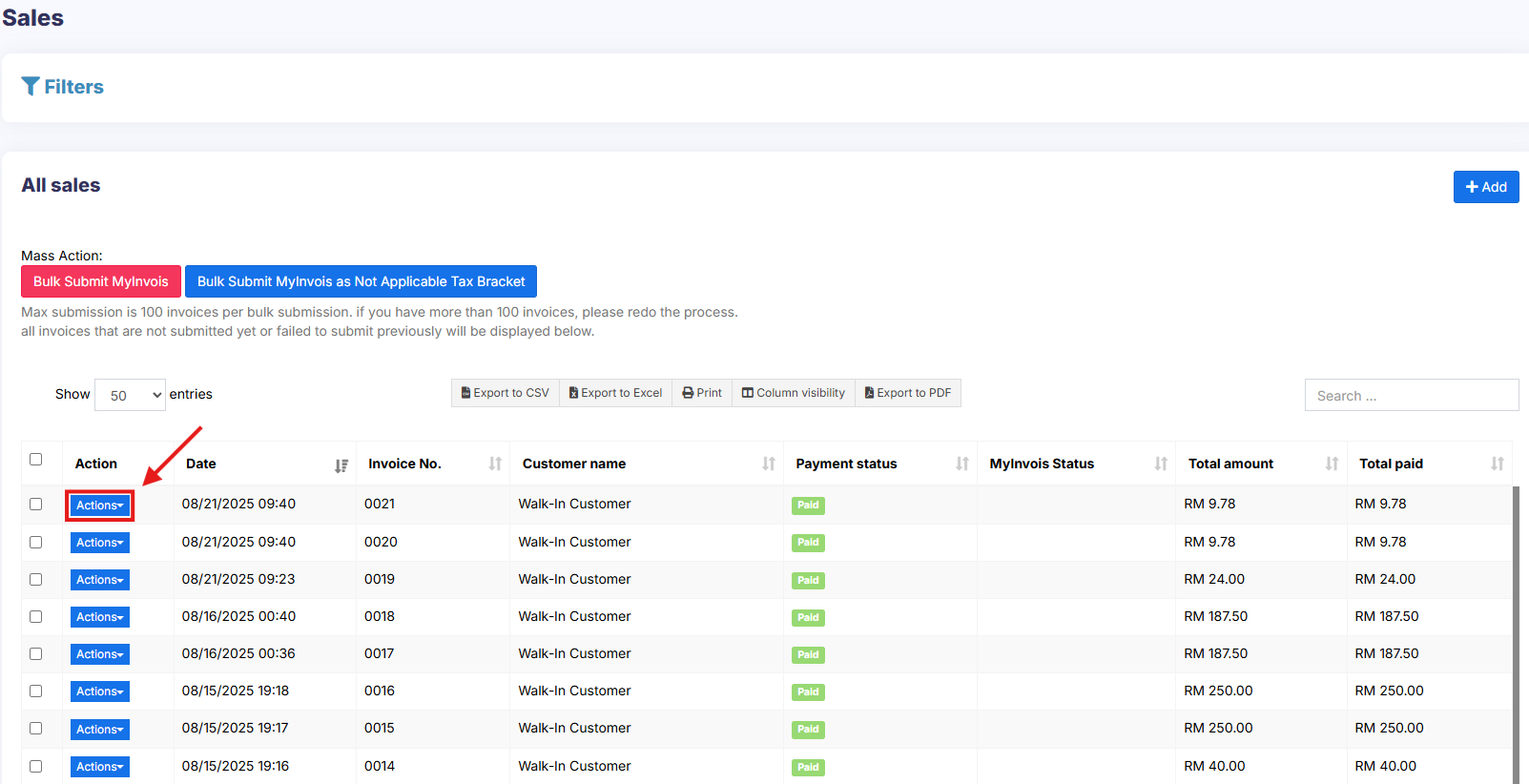Open the Column visibility option
Image resolution: width=1529 pixels, height=784 pixels.
[793, 393]
